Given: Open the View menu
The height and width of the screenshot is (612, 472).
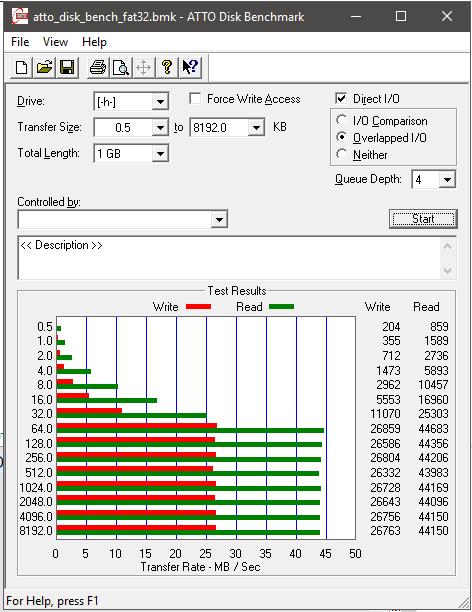Looking at the screenshot, I should coord(55,42).
